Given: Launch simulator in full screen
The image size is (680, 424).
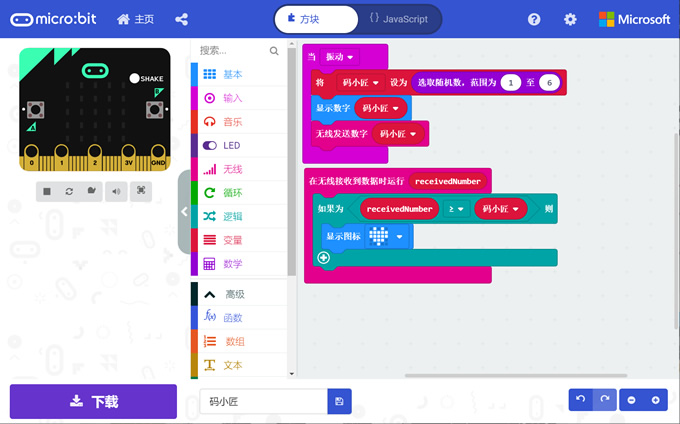Looking at the screenshot, I should pyautogui.click(x=141, y=191).
